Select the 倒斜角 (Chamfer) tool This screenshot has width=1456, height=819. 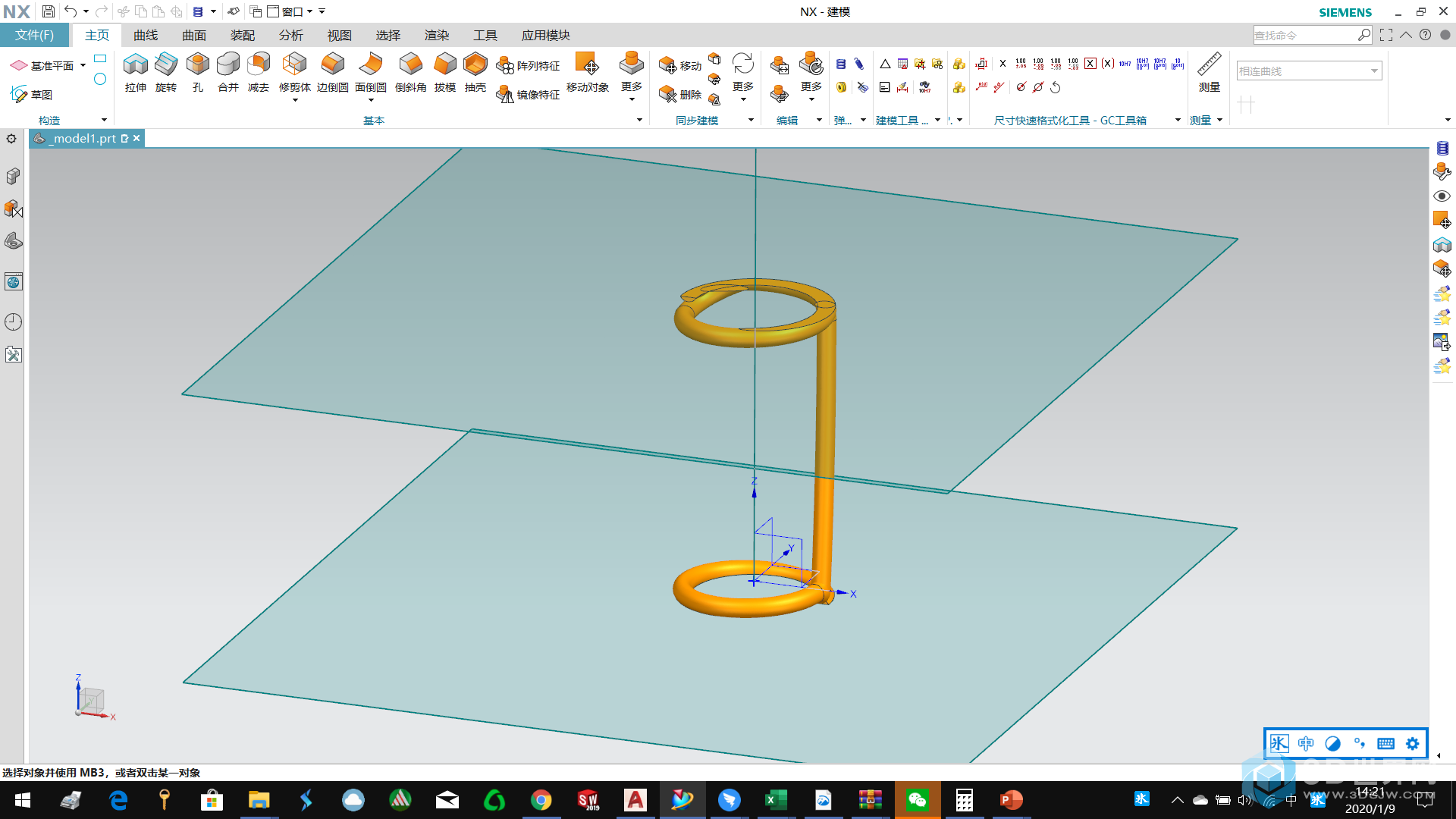point(410,73)
